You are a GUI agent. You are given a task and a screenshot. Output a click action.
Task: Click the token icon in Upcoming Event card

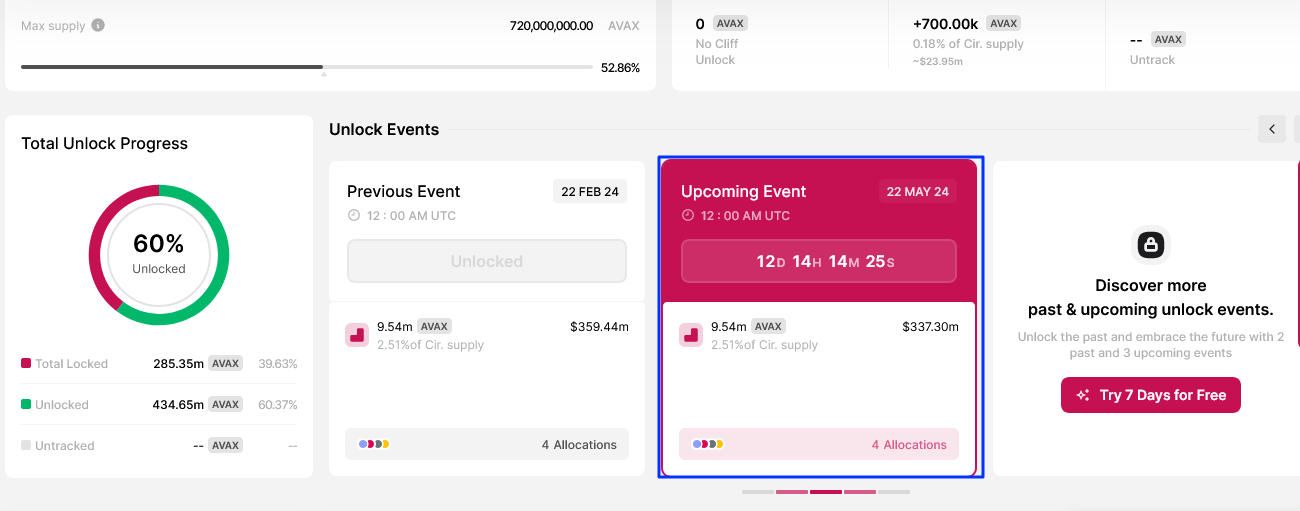click(691, 335)
